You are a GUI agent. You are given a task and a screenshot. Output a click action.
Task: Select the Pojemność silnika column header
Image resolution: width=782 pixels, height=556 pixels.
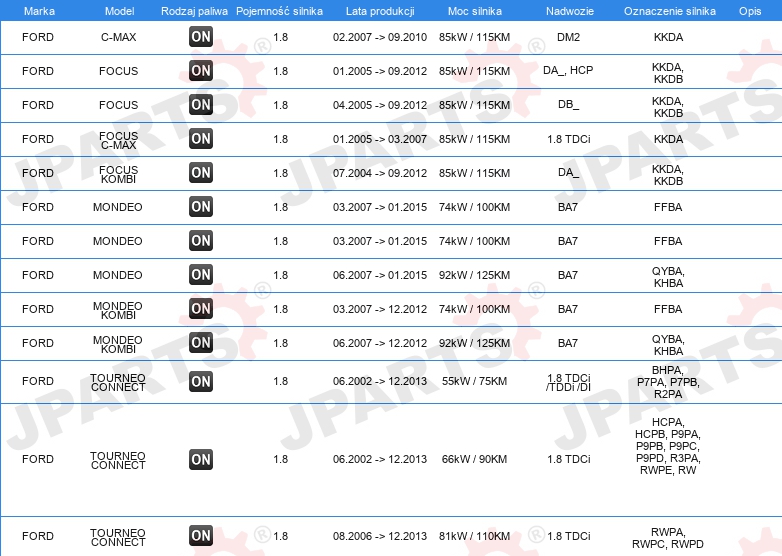[279, 11]
